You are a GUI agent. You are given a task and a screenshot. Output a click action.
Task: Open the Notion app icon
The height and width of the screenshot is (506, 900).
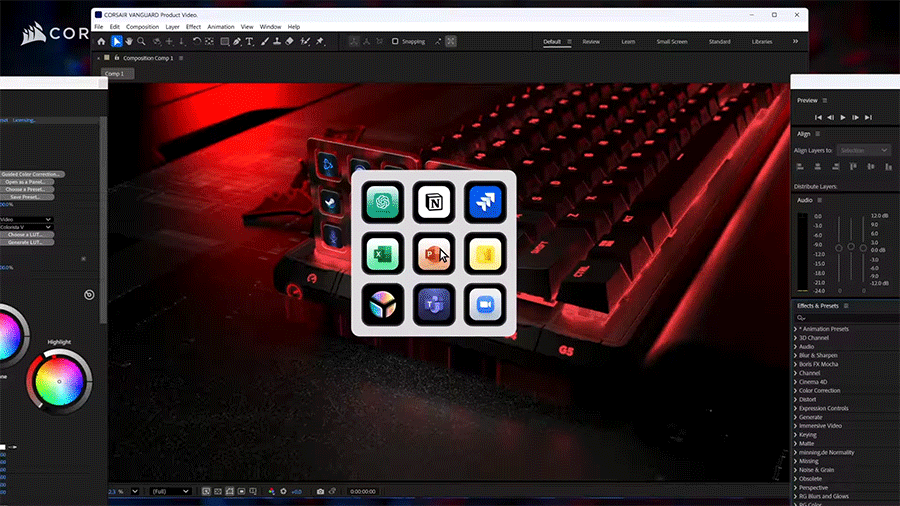coord(434,203)
